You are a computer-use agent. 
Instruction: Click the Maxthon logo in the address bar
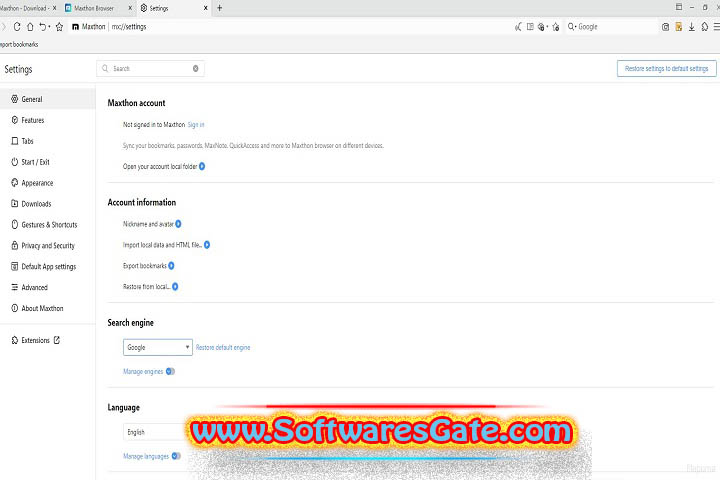(x=75, y=27)
